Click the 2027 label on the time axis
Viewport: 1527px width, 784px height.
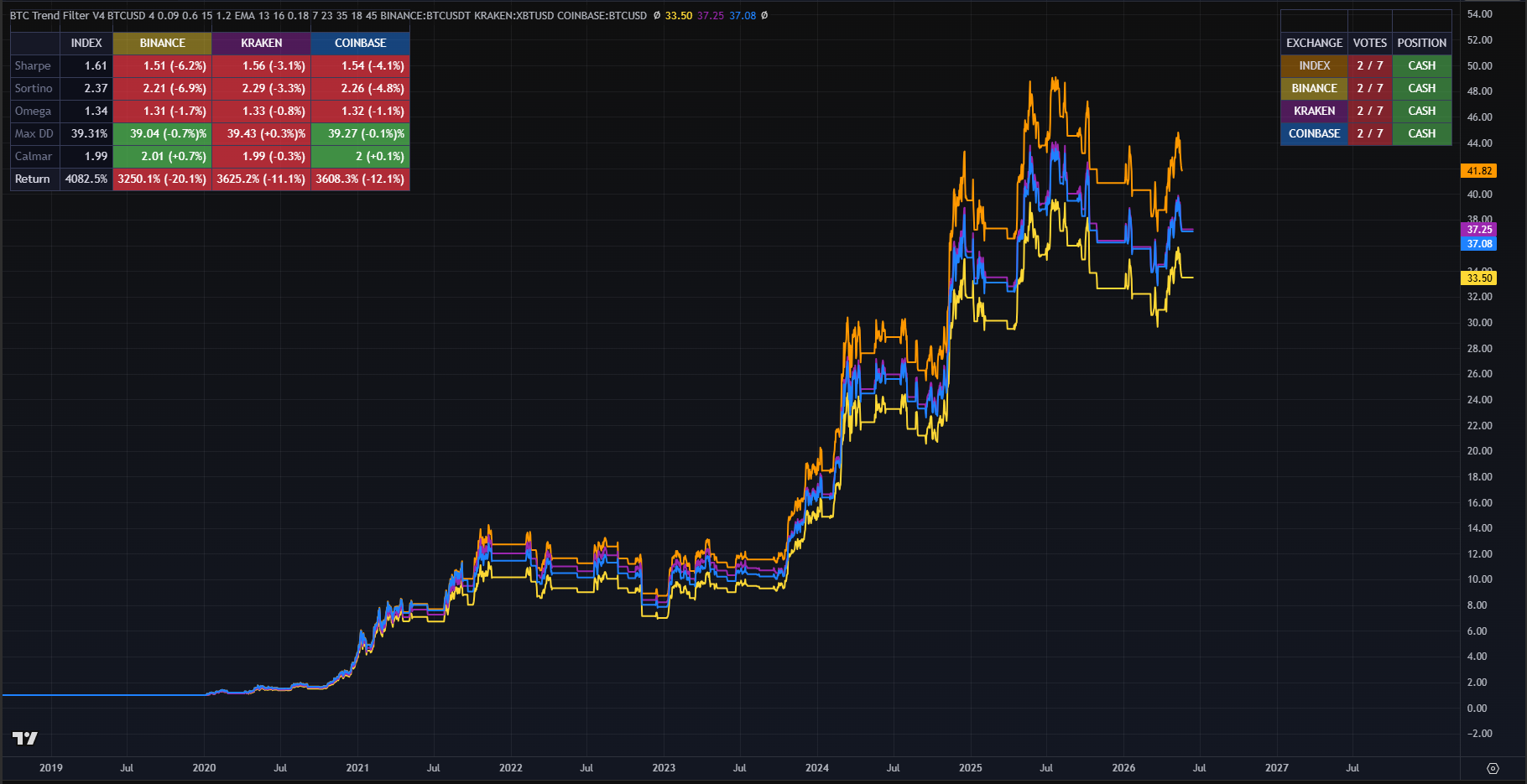[1277, 767]
